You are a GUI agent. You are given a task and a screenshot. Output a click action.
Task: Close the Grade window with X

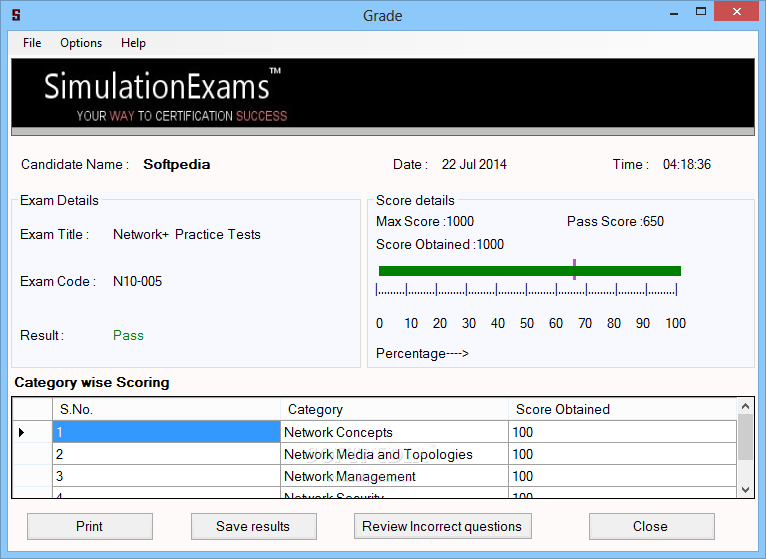click(737, 12)
